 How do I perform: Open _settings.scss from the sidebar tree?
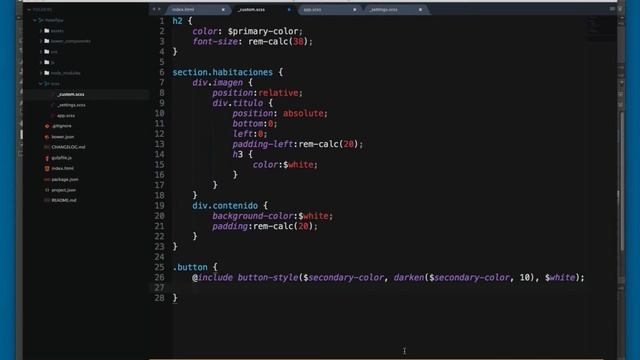coord(71,105)
